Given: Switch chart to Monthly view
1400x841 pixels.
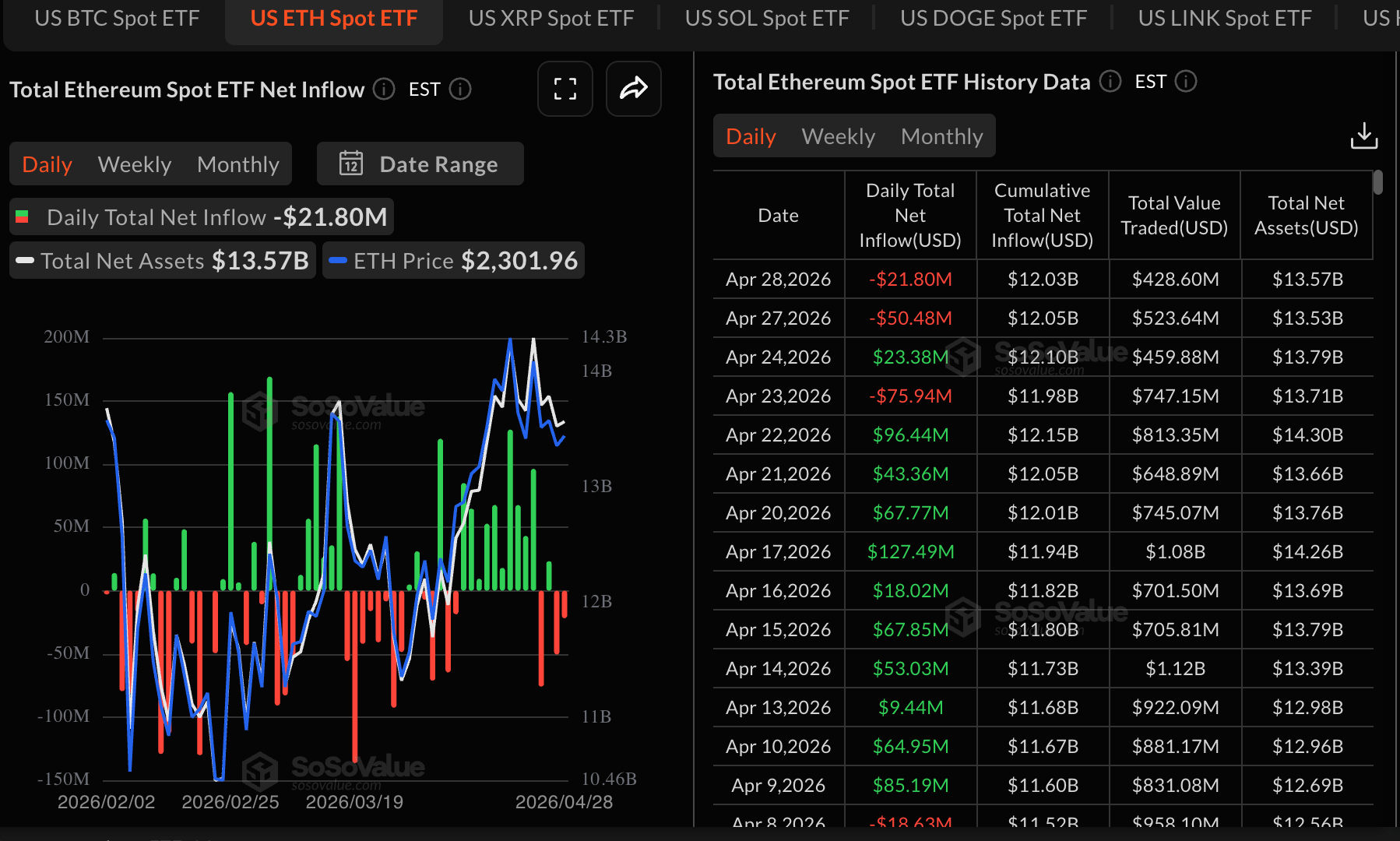Looking at the screenshot, I should click(x=237, y=164).
